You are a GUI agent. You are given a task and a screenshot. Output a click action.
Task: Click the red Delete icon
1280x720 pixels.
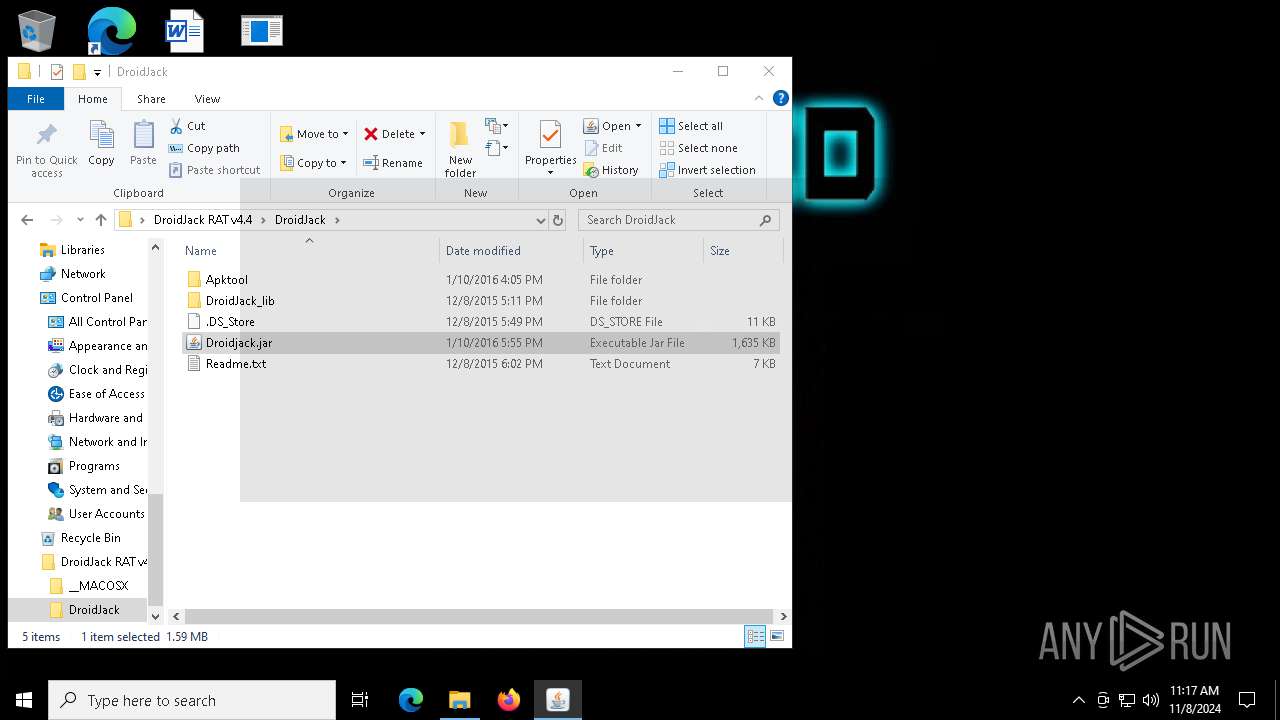pyautogui.click(x=371, y=134)
